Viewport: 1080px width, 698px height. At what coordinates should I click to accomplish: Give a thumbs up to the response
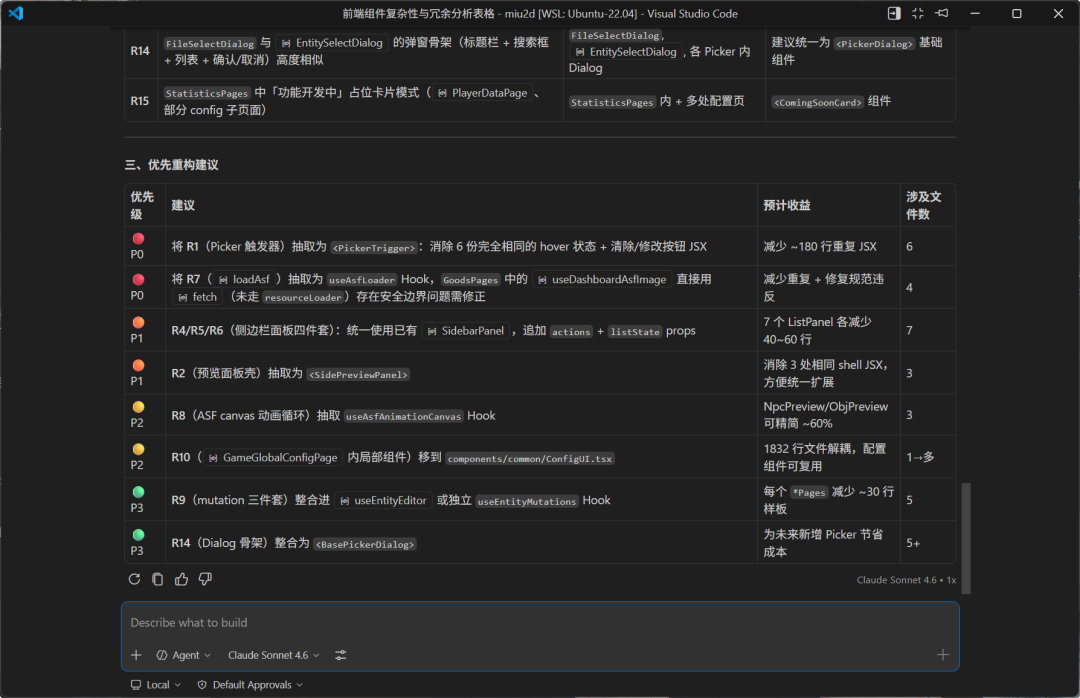point(180,579)
